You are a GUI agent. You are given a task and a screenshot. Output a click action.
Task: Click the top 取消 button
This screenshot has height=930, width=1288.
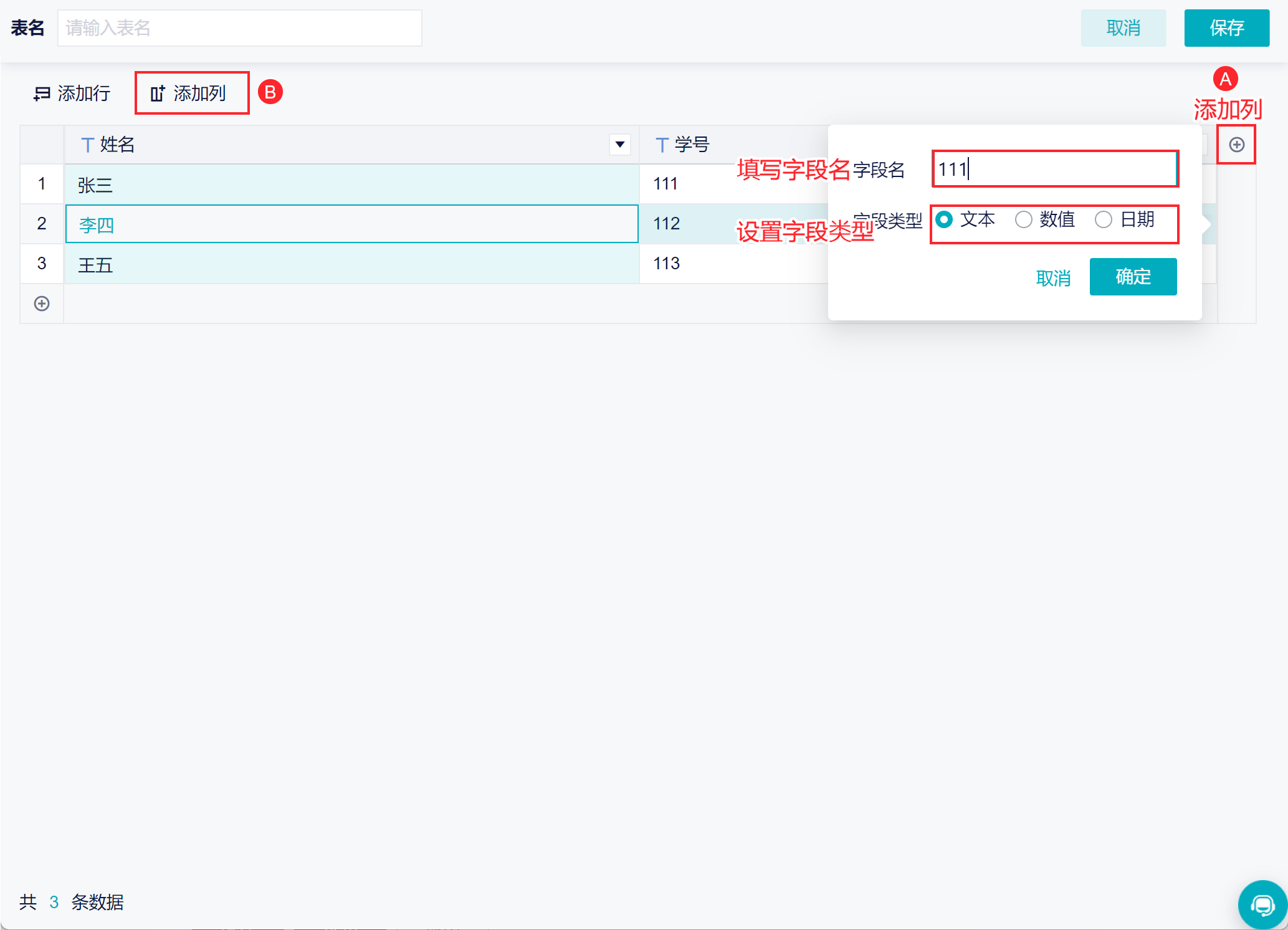click(1123, 28)
